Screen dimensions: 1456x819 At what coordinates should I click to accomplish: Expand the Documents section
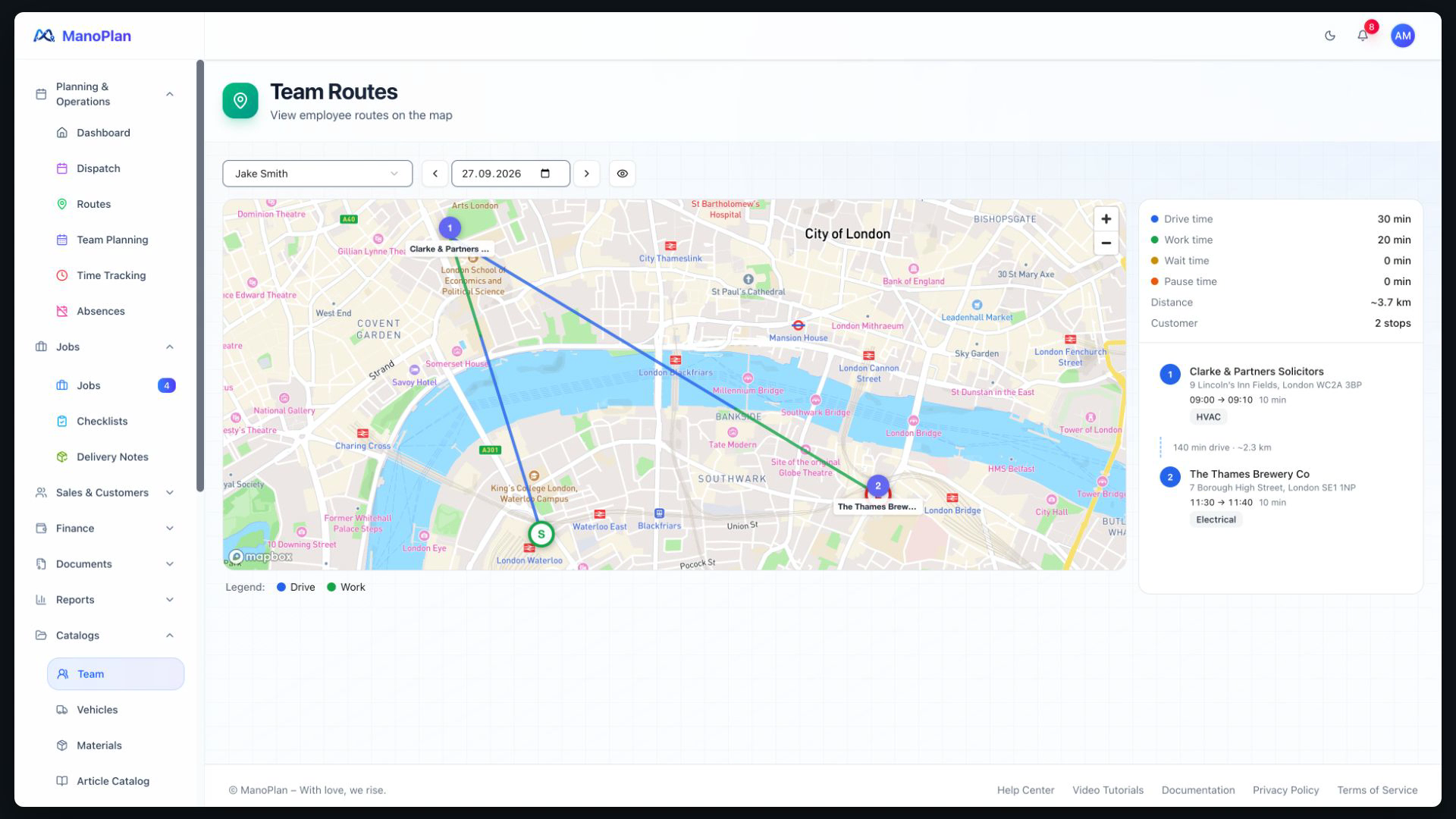click(105, 564)
